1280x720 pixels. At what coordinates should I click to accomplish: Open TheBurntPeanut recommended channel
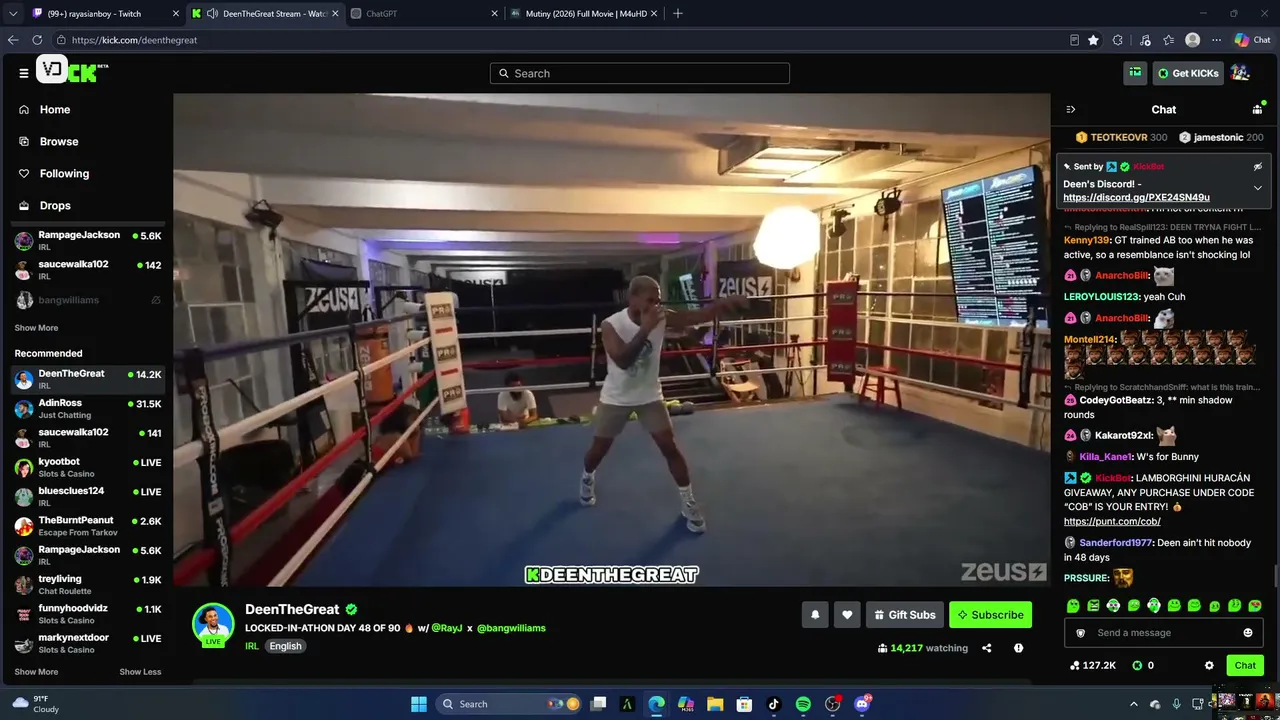(x=88, y=526)
